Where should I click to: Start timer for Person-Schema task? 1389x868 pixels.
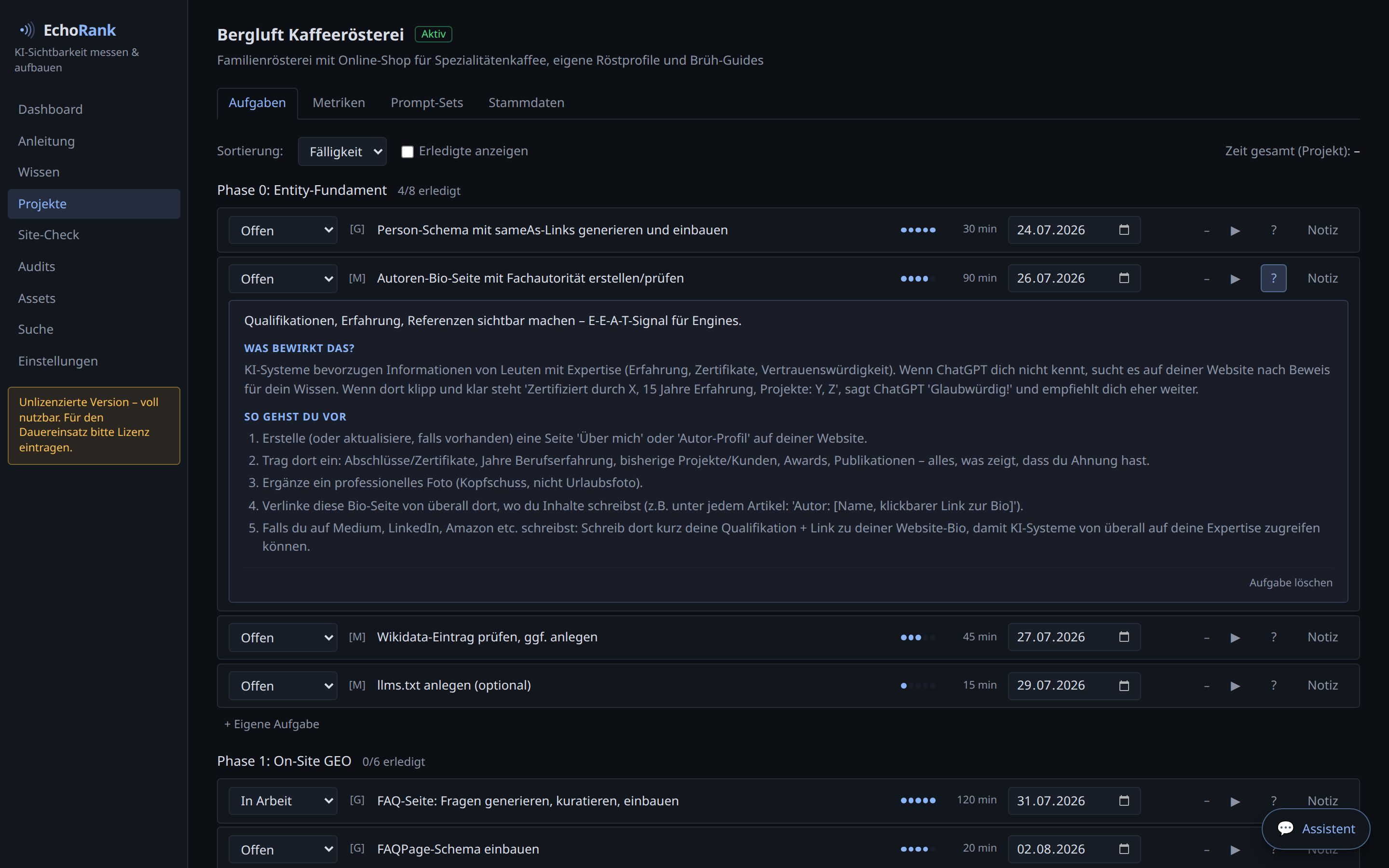[1235, 230]
